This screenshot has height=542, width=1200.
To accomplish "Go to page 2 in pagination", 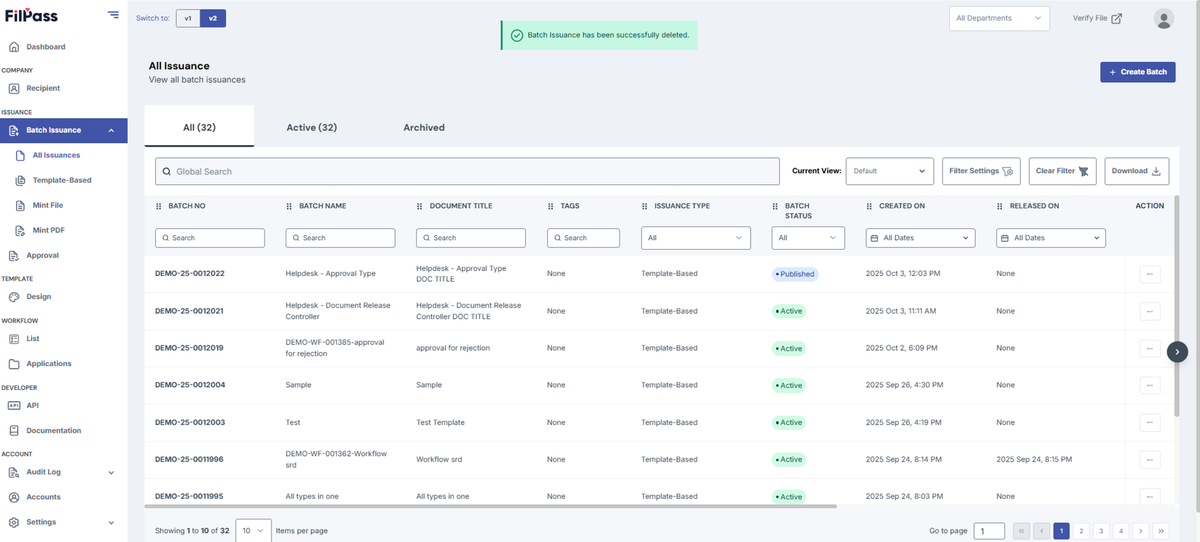I will pyautogui.click(x=1081, y=531).
